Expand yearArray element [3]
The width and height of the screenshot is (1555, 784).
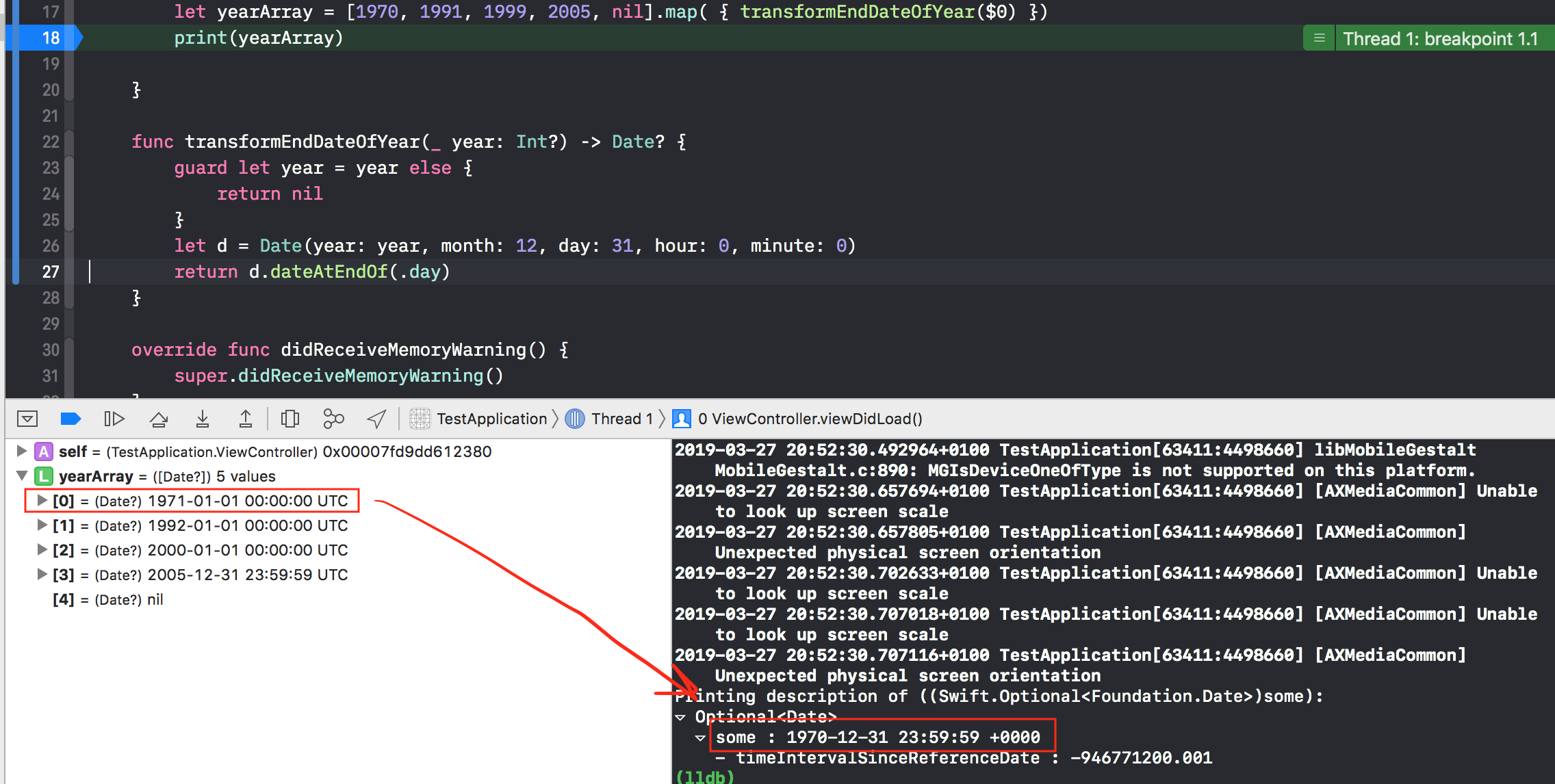pos(42,574)
